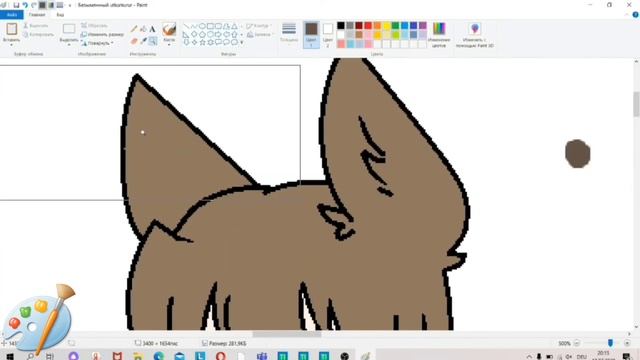Viewport: 640px width, 360px height.
Task: Open the line Thickness dropdown
Action: 289,33
